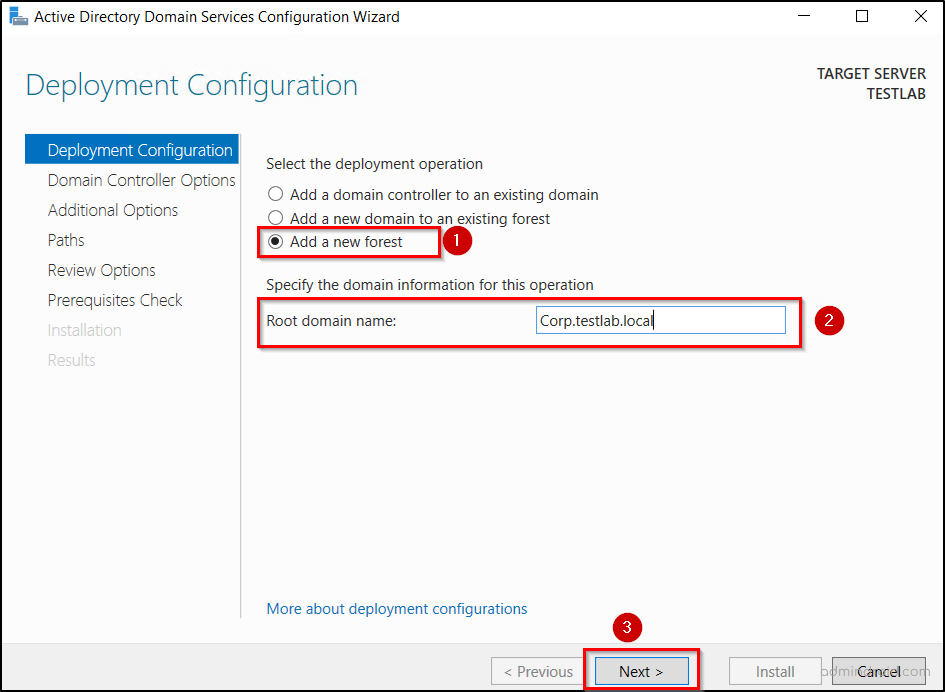945x692 pixels.
Task: Click the Install button
Action: (x=775, y=671)
